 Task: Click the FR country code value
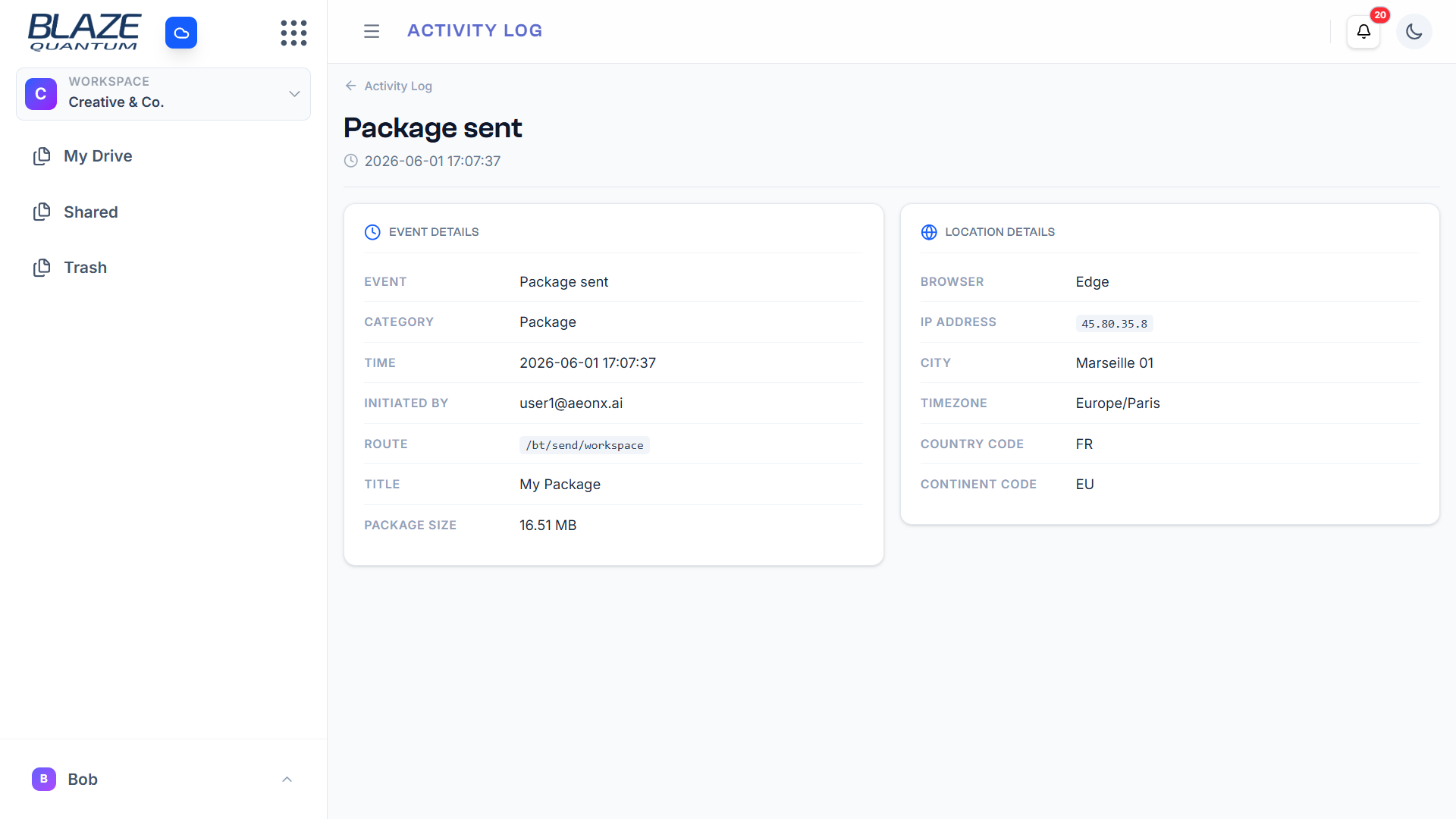pyautogui.click(x=1084, y=444)
